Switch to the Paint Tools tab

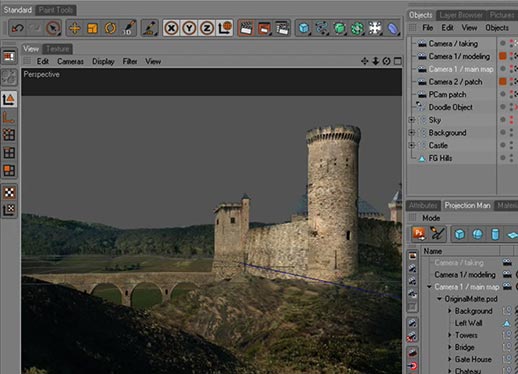pos(56,10)
